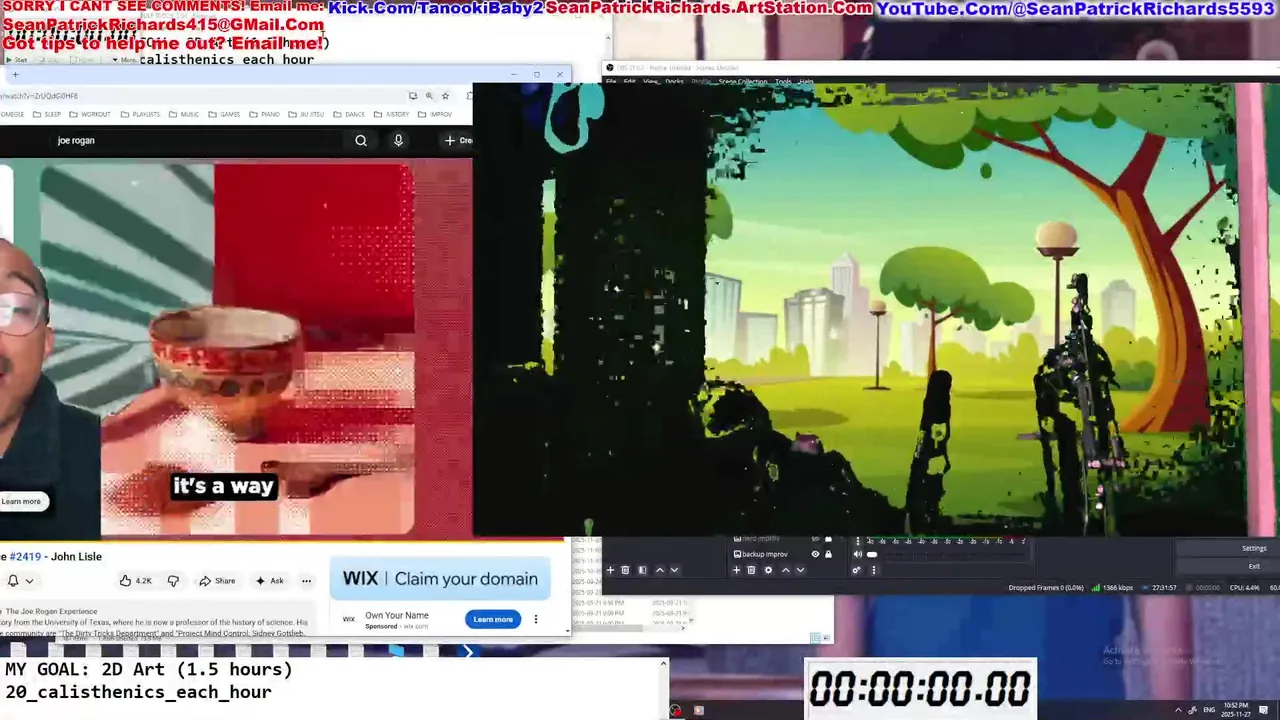Click install app icon in address bar

click(413, 96)
